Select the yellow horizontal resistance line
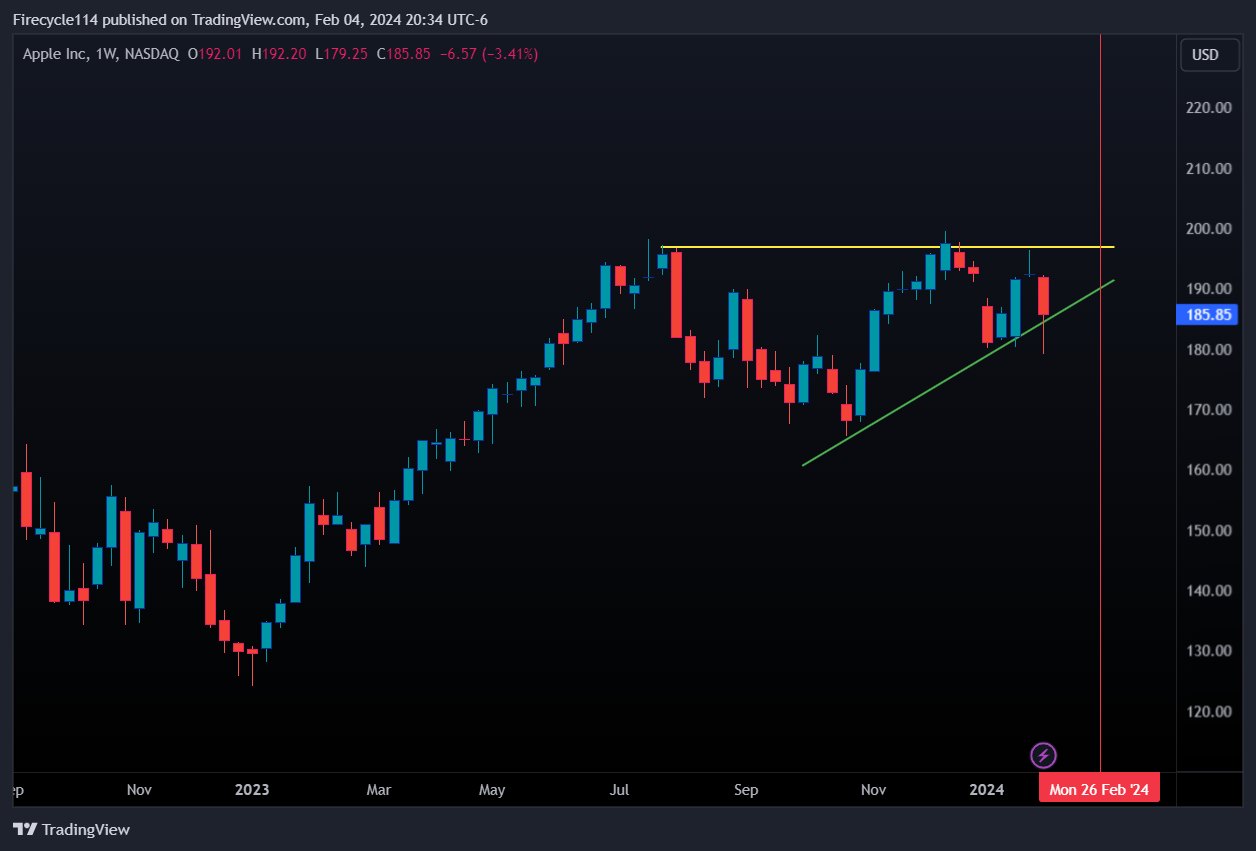Viewport: 1256px width, 851px height. pos(888,247)
